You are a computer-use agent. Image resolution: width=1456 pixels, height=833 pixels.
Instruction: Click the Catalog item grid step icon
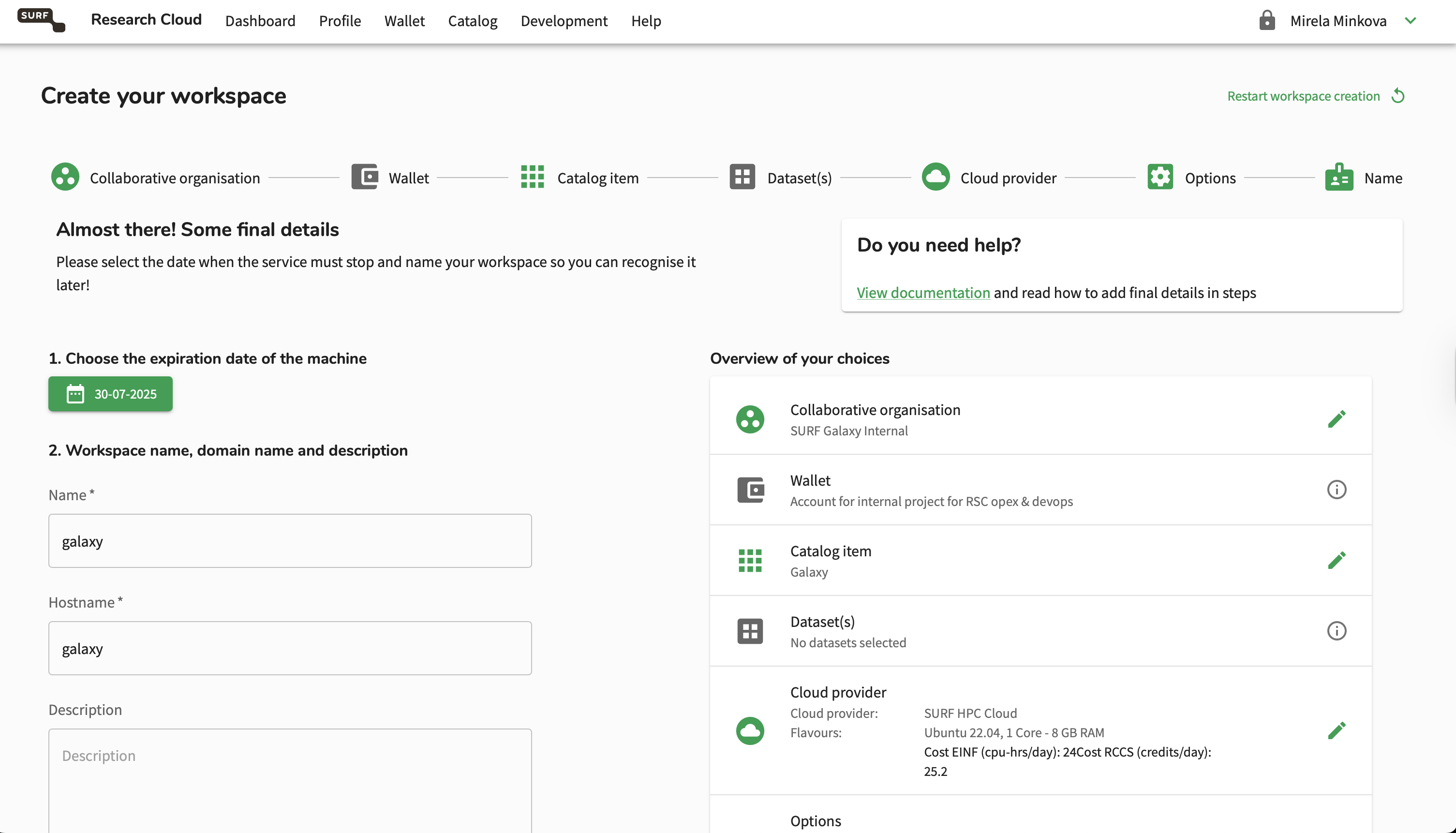[532, 177]
